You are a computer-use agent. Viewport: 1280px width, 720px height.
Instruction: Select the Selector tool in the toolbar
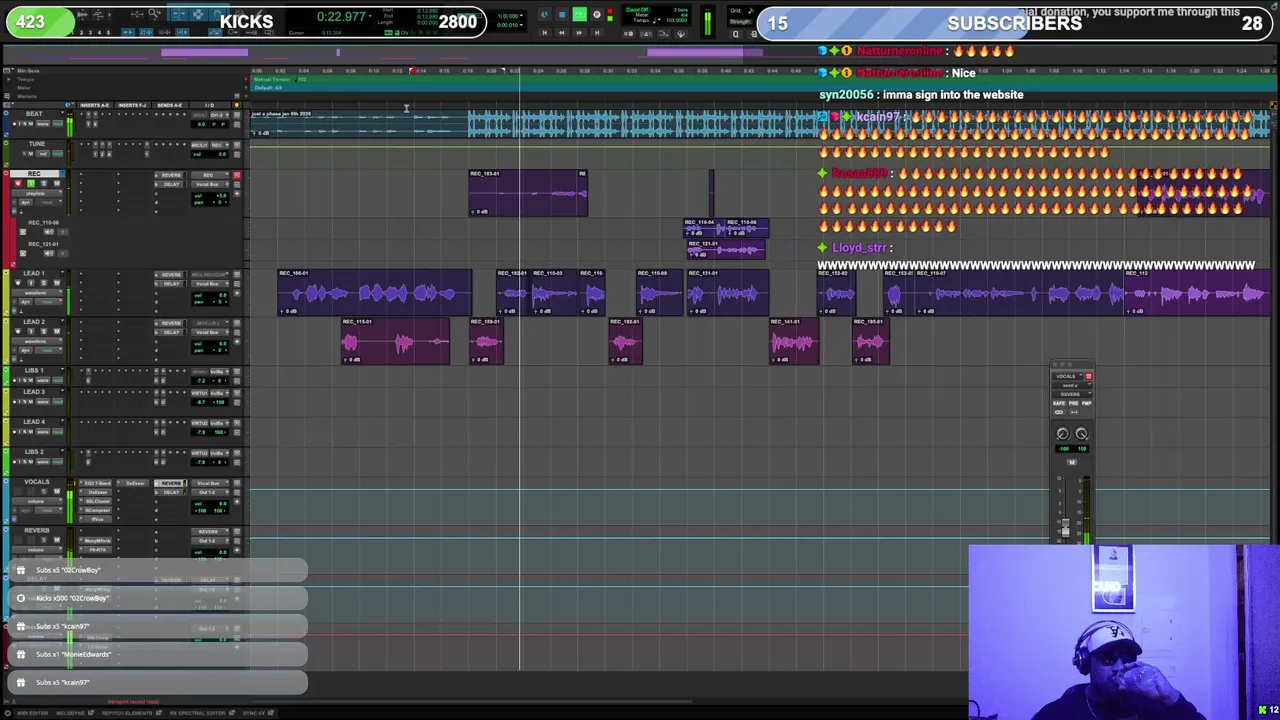tap(199, 12)
